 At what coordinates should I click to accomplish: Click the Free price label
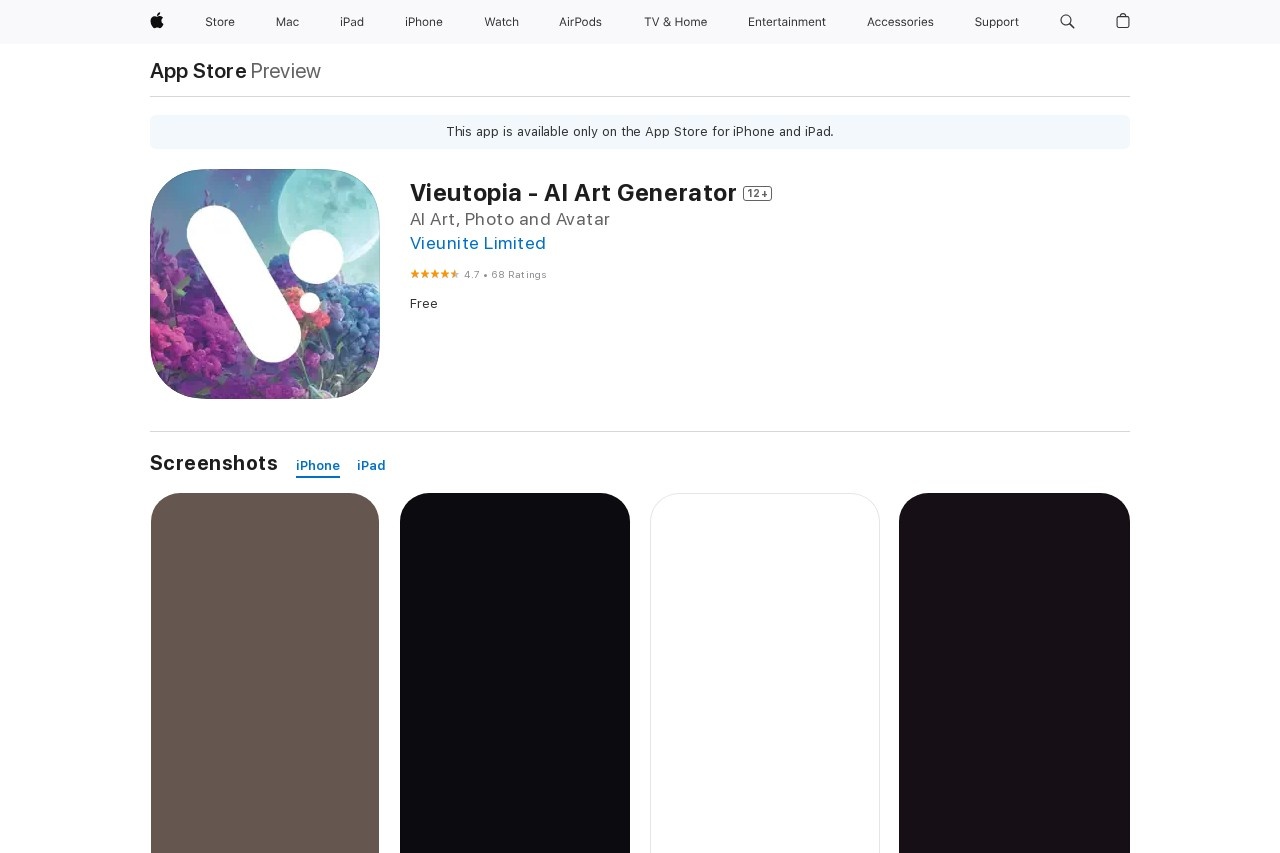(x=424, y=304)
